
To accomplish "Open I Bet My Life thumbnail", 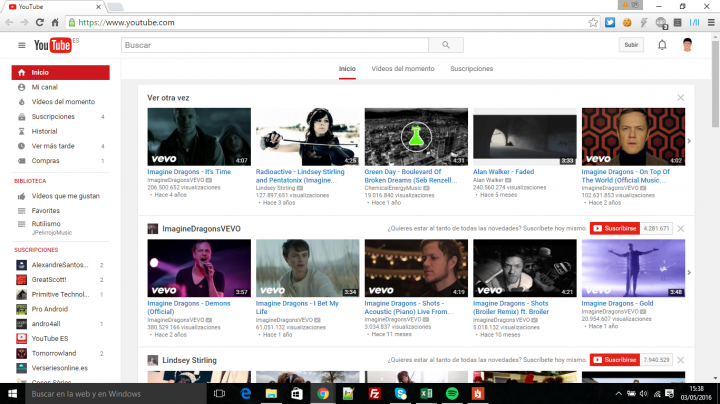I will [308, 268].
